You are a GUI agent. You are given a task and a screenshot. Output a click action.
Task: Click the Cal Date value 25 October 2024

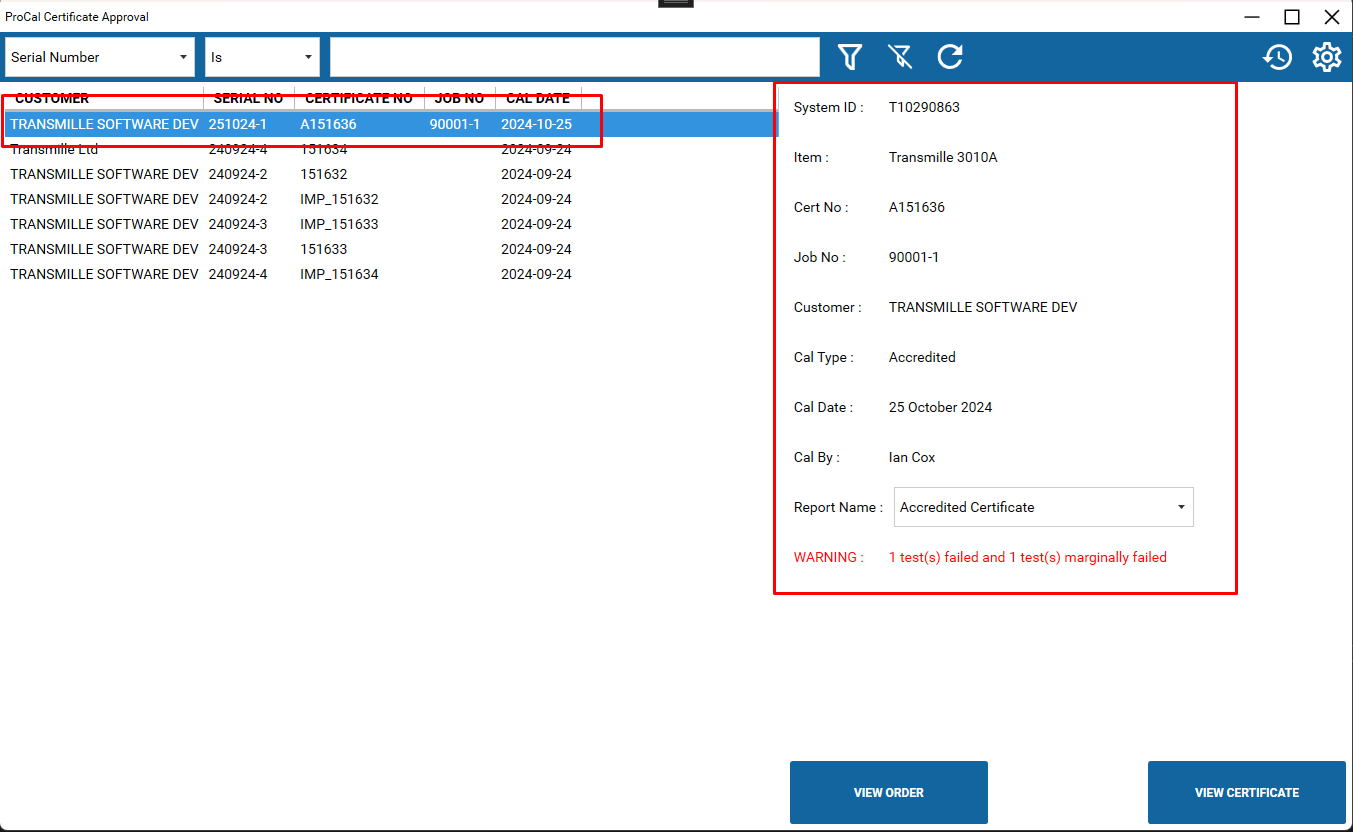click(940, 407)
